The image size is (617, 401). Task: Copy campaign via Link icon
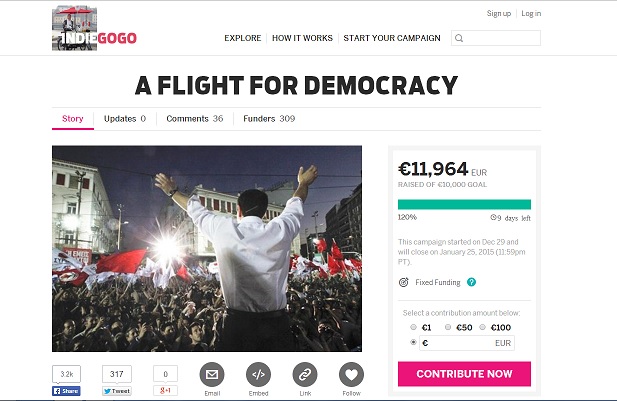[305, 374]
